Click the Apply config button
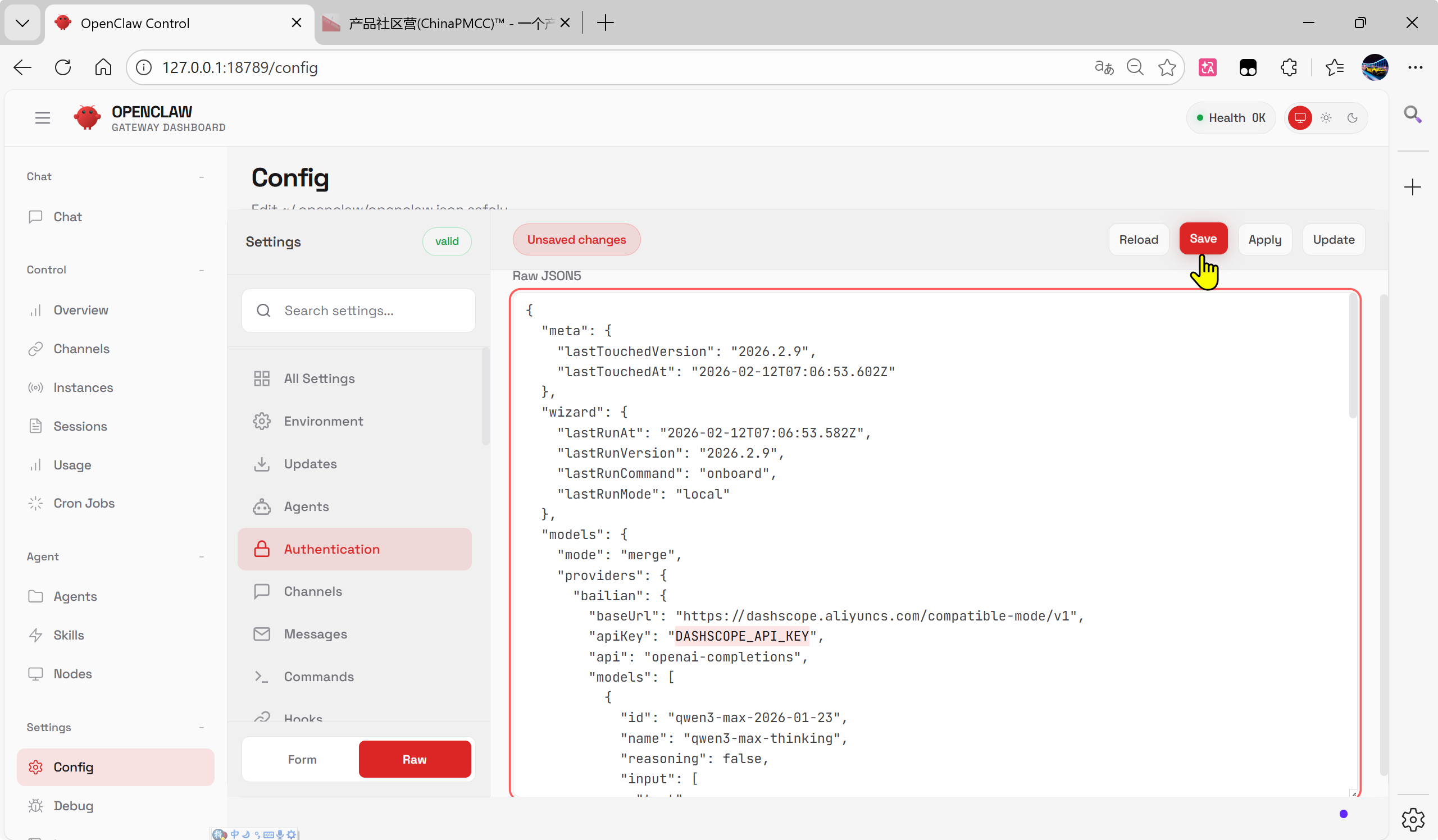 pyautogui.click(x=1264, y=240)
